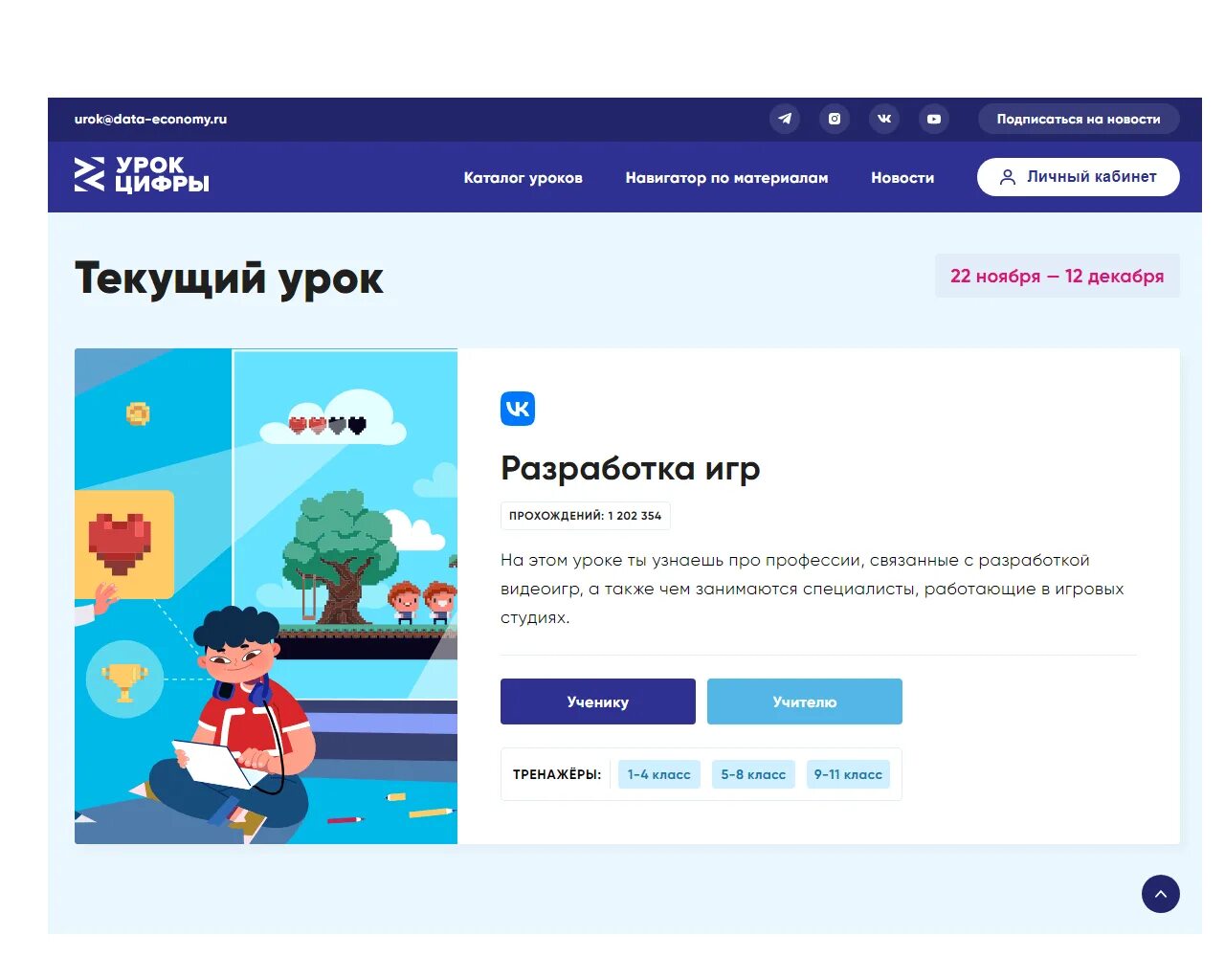This screenshot has width=1225, height=980.
Task: Click the urok@data-economy.ru email link
Action: (x=151, y=119)
